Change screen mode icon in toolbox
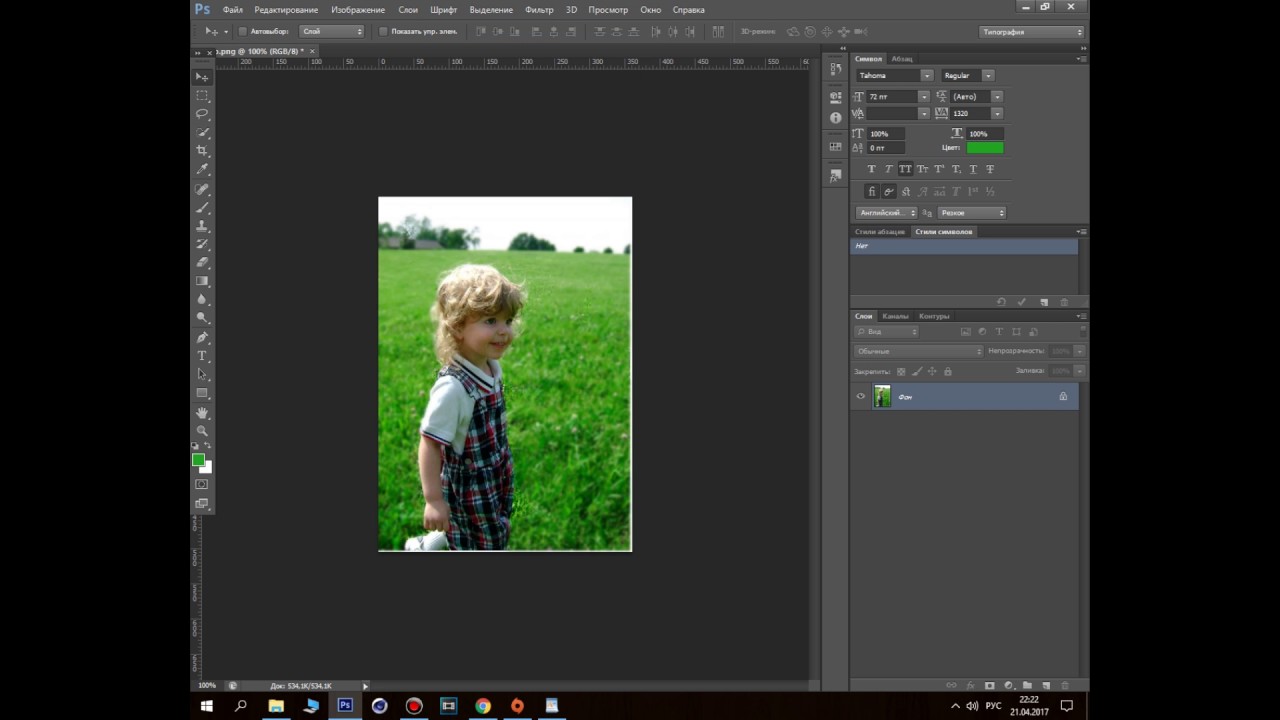1280x720 pixels. click(x=202, y=503)
